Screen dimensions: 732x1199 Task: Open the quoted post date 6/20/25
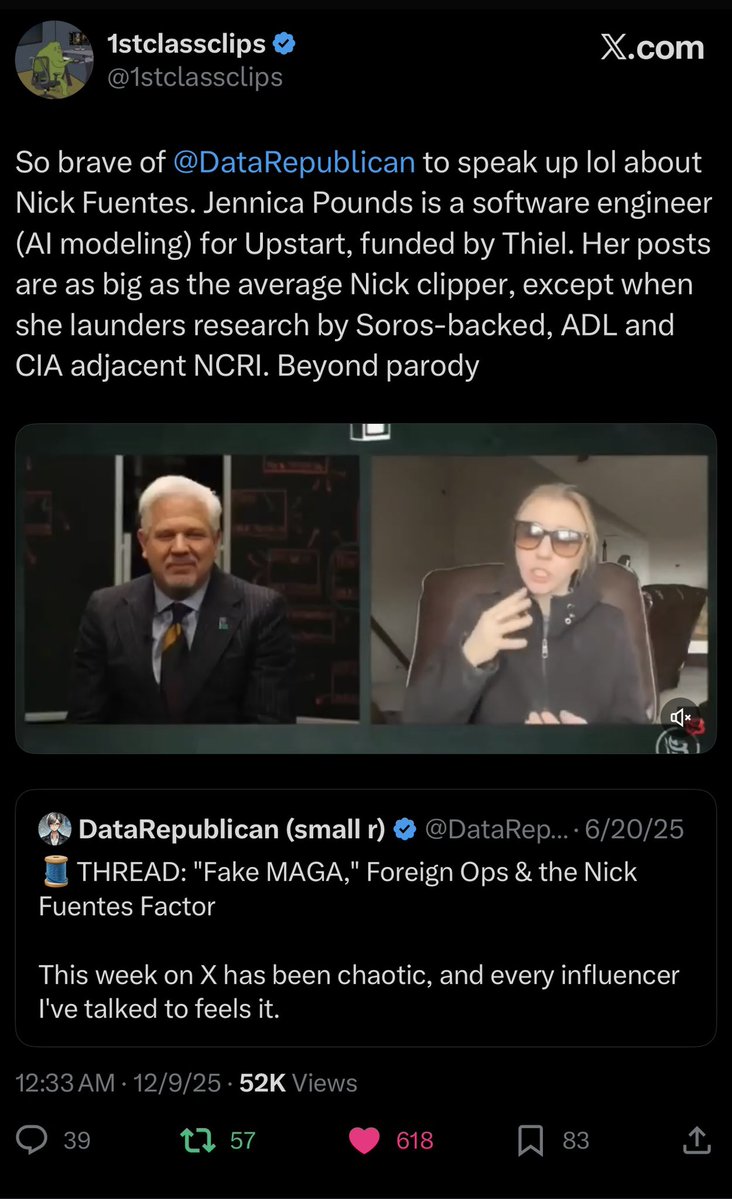(x=634, y=829)
